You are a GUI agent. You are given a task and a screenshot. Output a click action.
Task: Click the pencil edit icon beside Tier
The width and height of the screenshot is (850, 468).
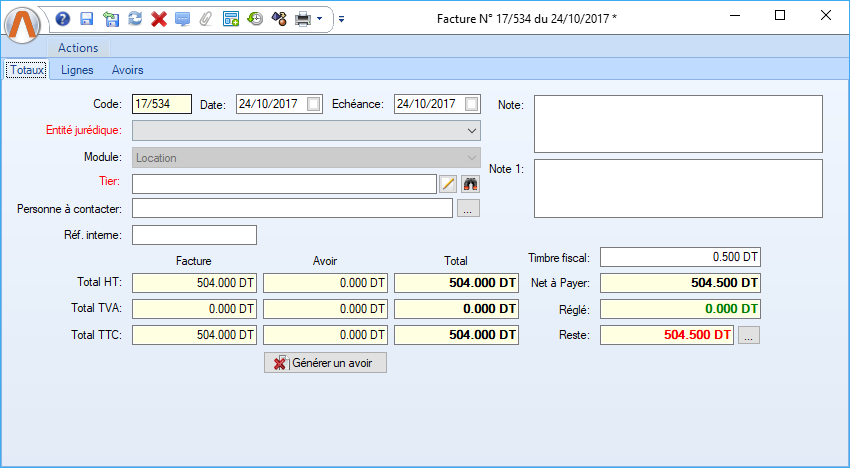448,183
